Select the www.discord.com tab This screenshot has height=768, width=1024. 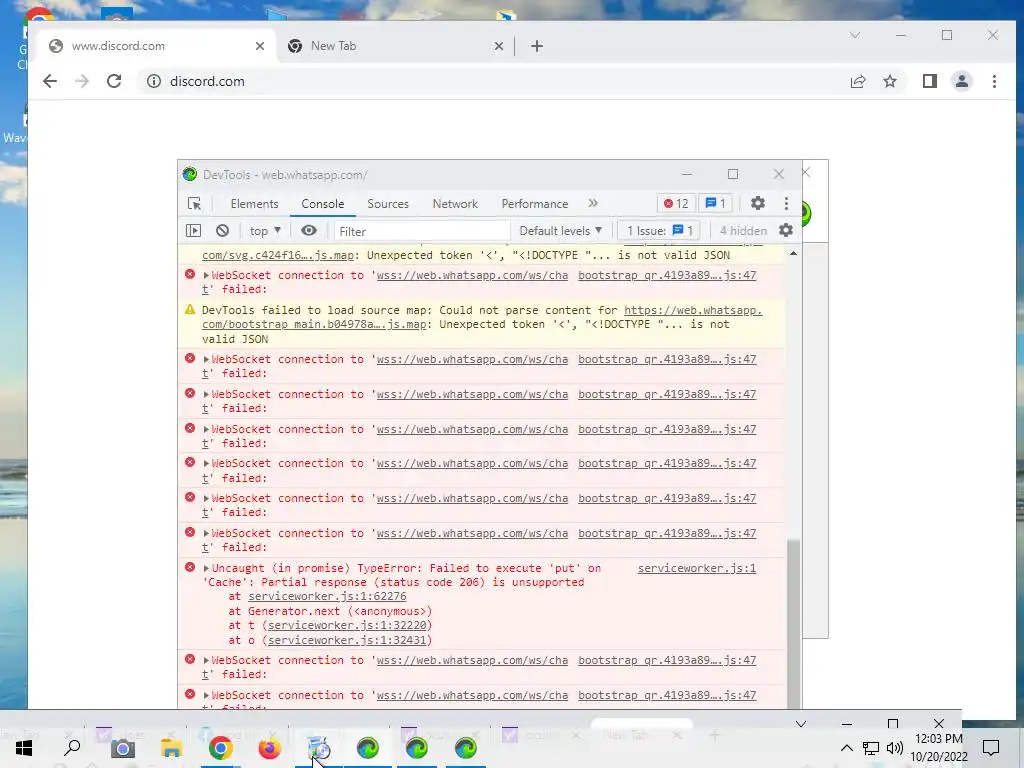[157, 46]
